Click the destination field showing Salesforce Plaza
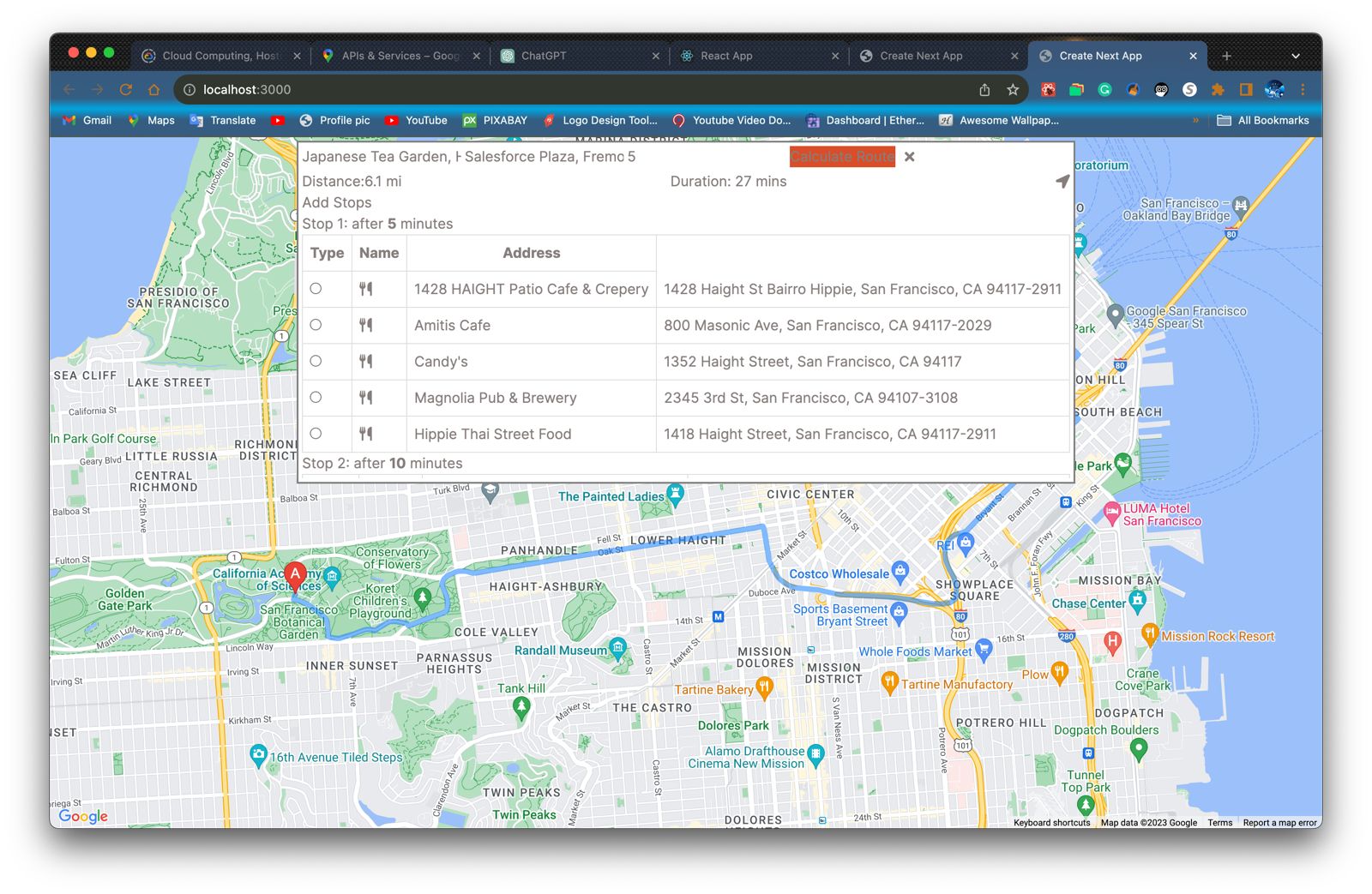 [544, 157]
